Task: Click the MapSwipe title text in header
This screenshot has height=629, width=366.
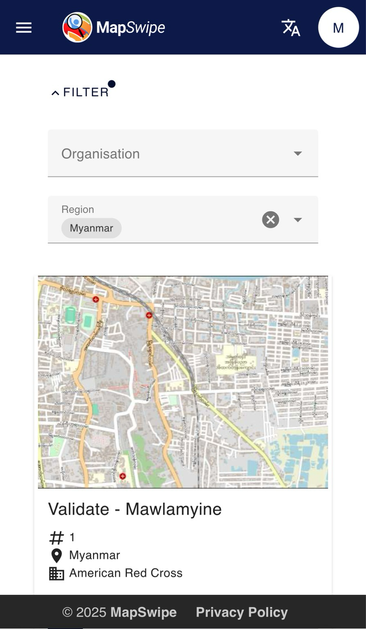Action: pyautogui.click(x=131, y=28)
